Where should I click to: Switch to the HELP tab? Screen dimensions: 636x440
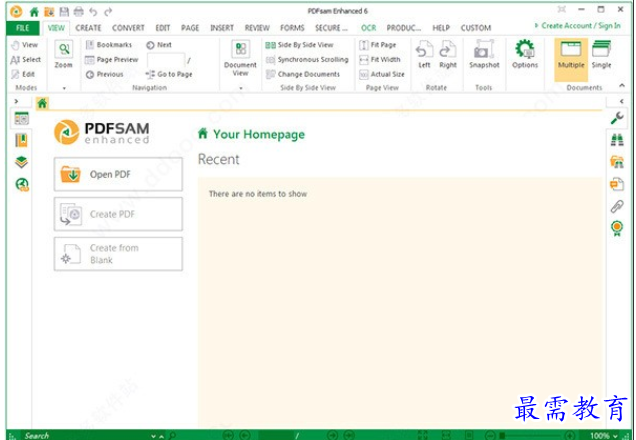[441, 28]
